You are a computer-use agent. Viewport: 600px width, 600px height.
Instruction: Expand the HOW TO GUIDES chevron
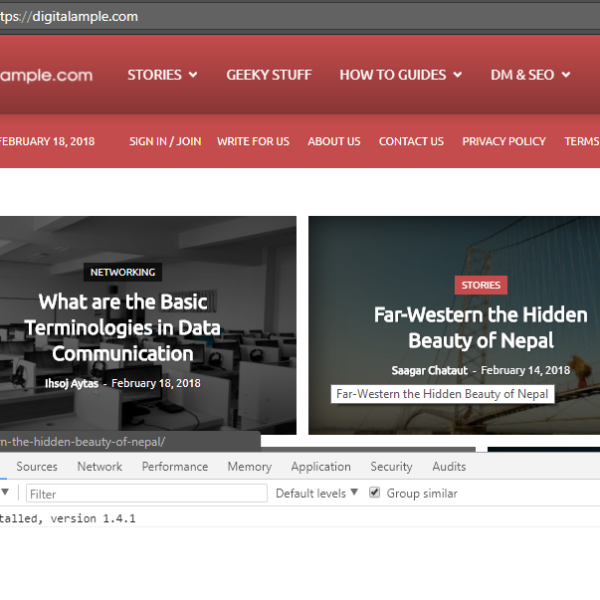tap(457, 75)
